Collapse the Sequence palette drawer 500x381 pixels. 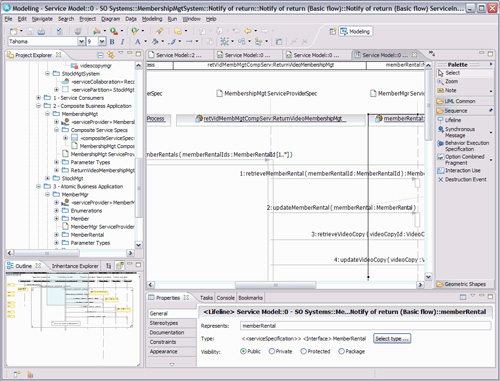[x=465, y=111]
